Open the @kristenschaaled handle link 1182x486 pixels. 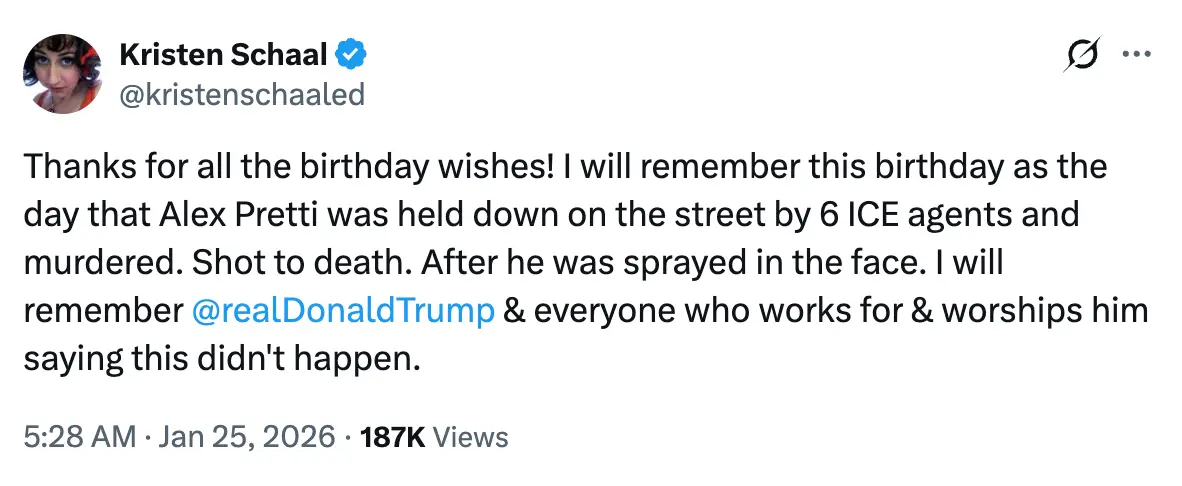tap(242, 93)
